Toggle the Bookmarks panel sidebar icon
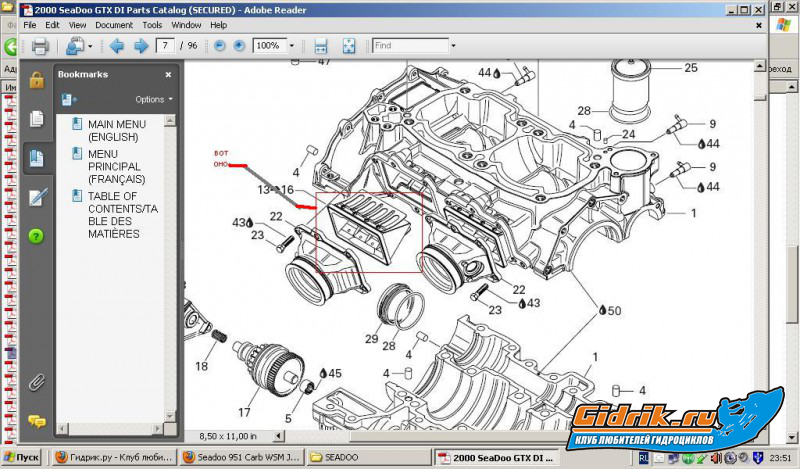 point(37,158)
